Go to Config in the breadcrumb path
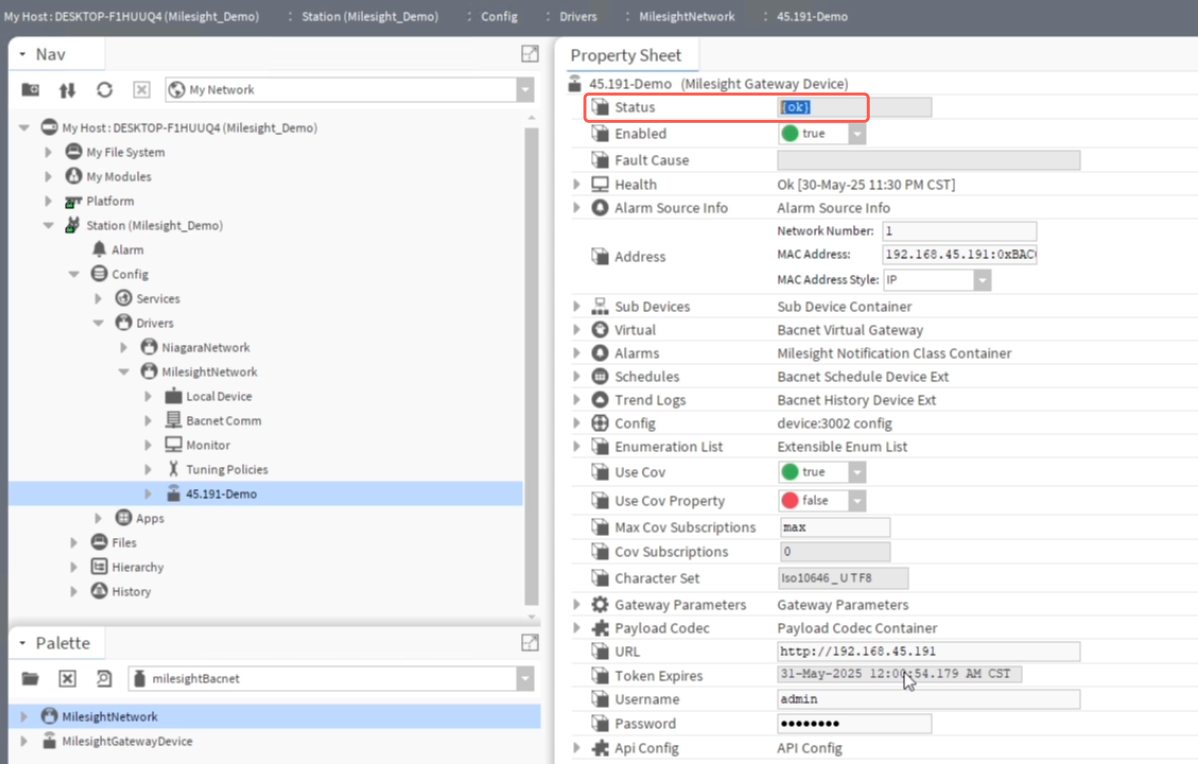Viewport: 1198px width, 764px height. [x=499, y=16]
